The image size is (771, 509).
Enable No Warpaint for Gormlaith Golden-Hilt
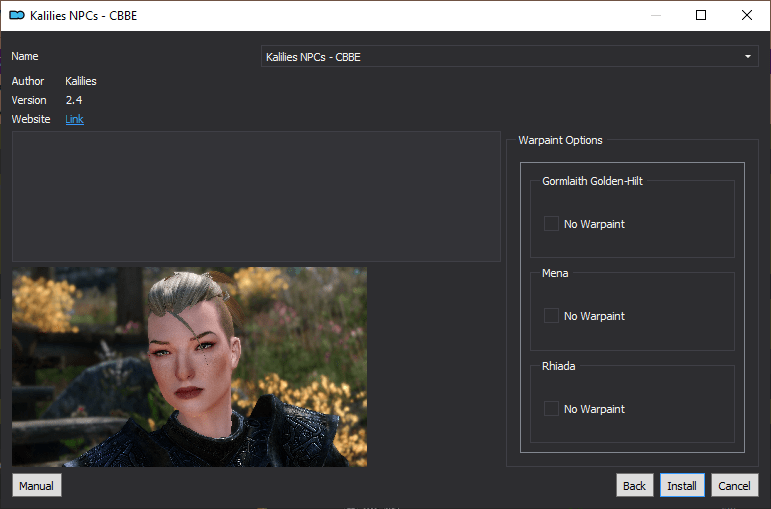coord(551,224)
